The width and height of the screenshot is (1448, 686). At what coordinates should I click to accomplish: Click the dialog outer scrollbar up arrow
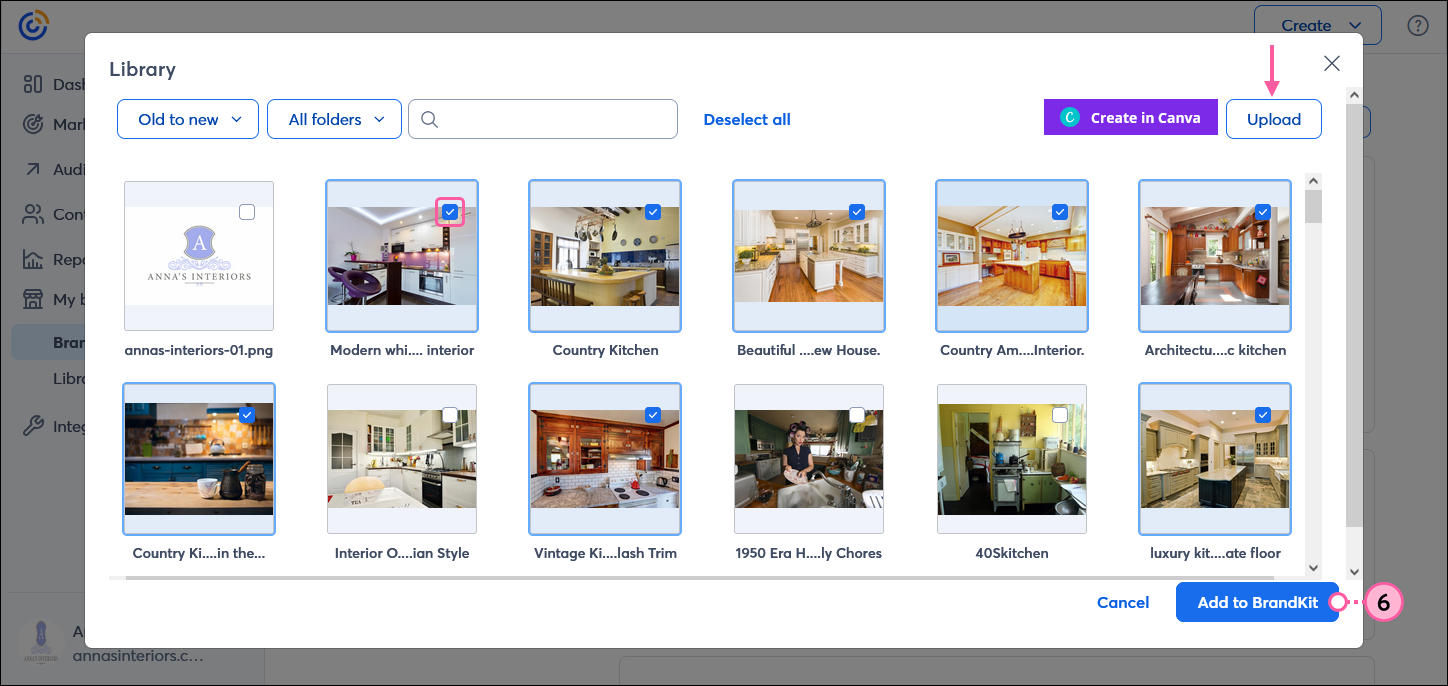pyautogui.click(x=1354, y=95)
